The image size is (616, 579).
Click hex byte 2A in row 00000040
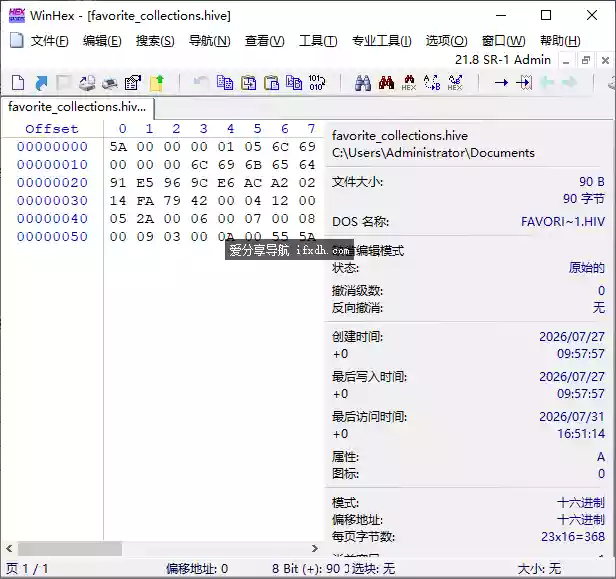(x=145, y=218)
